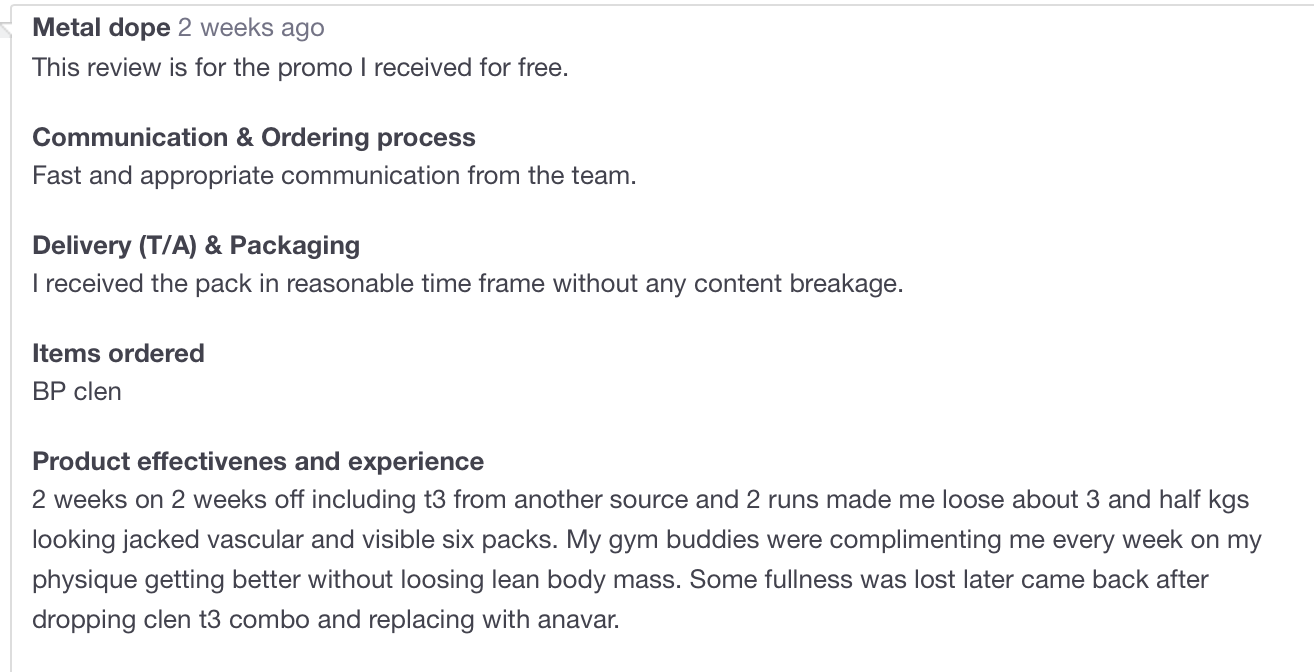This screenshot has height=672, width=1314.
Task: Click the line about content breakage
Action: coord(467,284)
